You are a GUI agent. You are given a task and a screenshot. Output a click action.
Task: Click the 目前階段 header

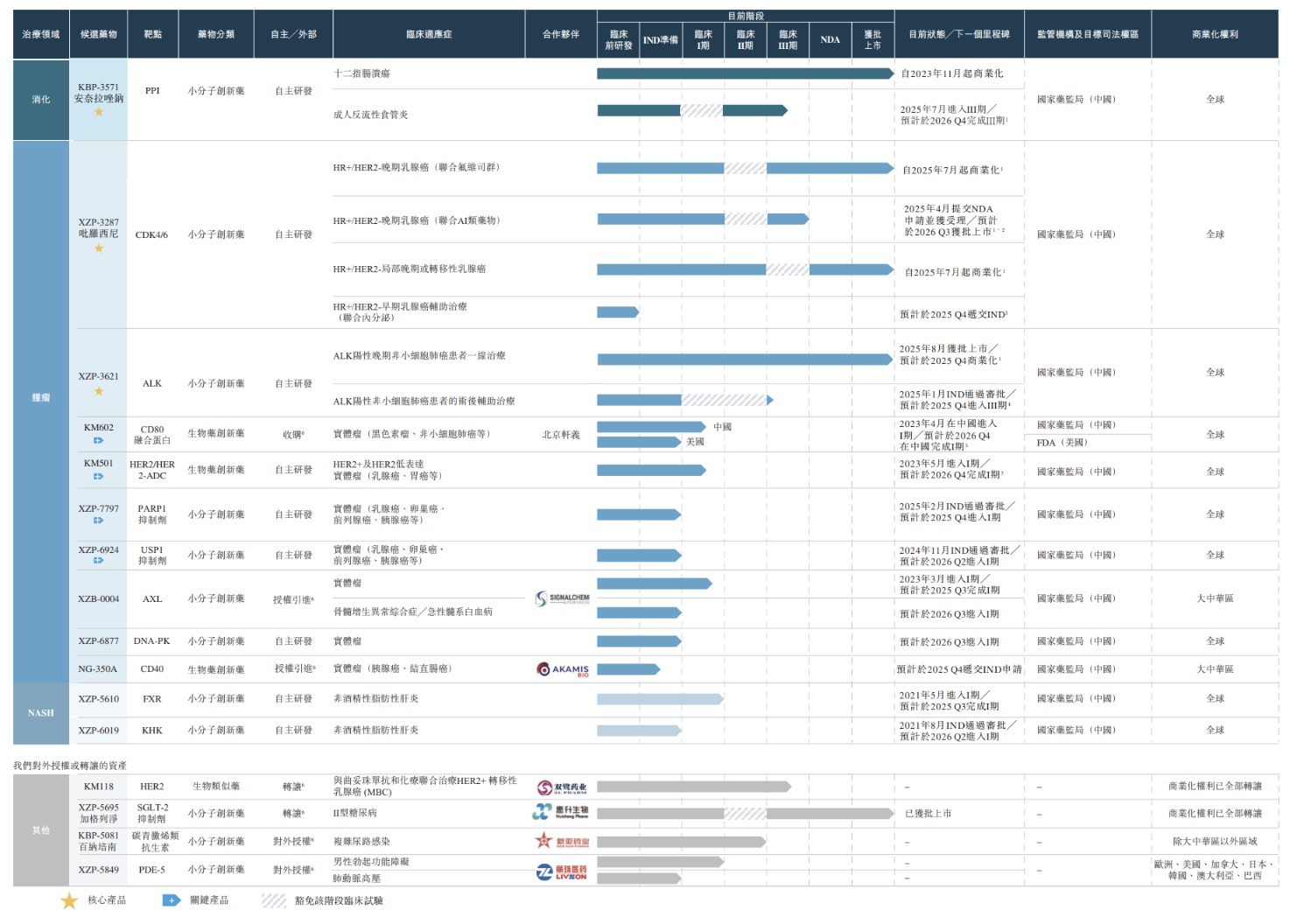point(746,16)
